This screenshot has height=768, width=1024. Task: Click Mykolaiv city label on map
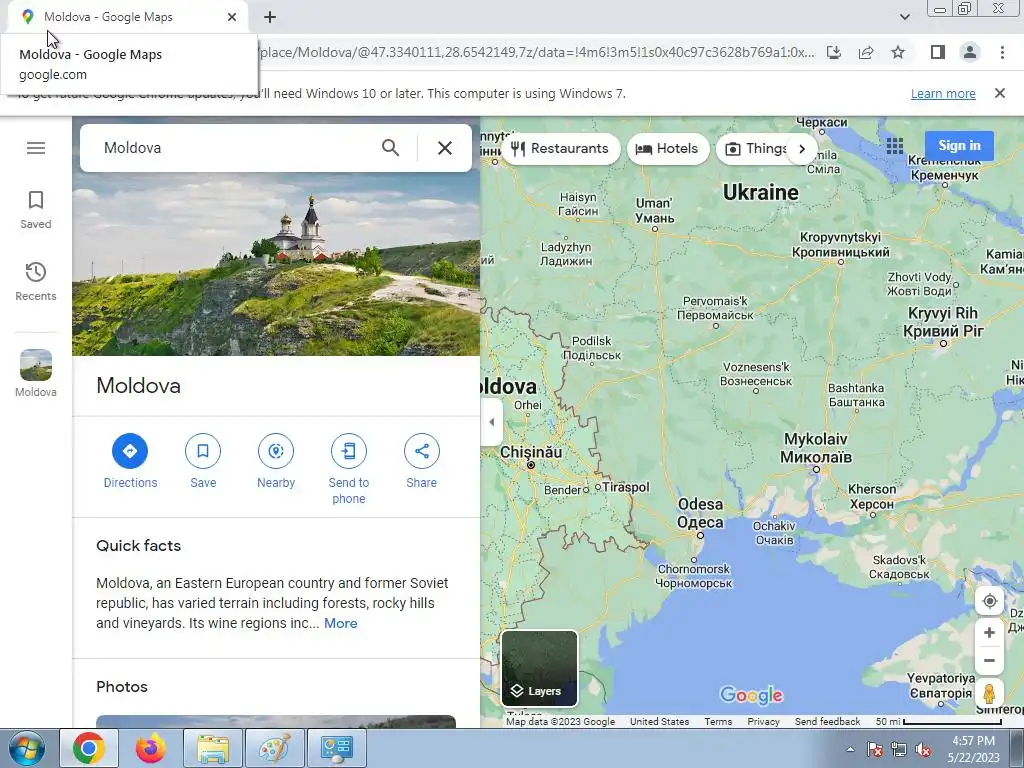[816, 448]
